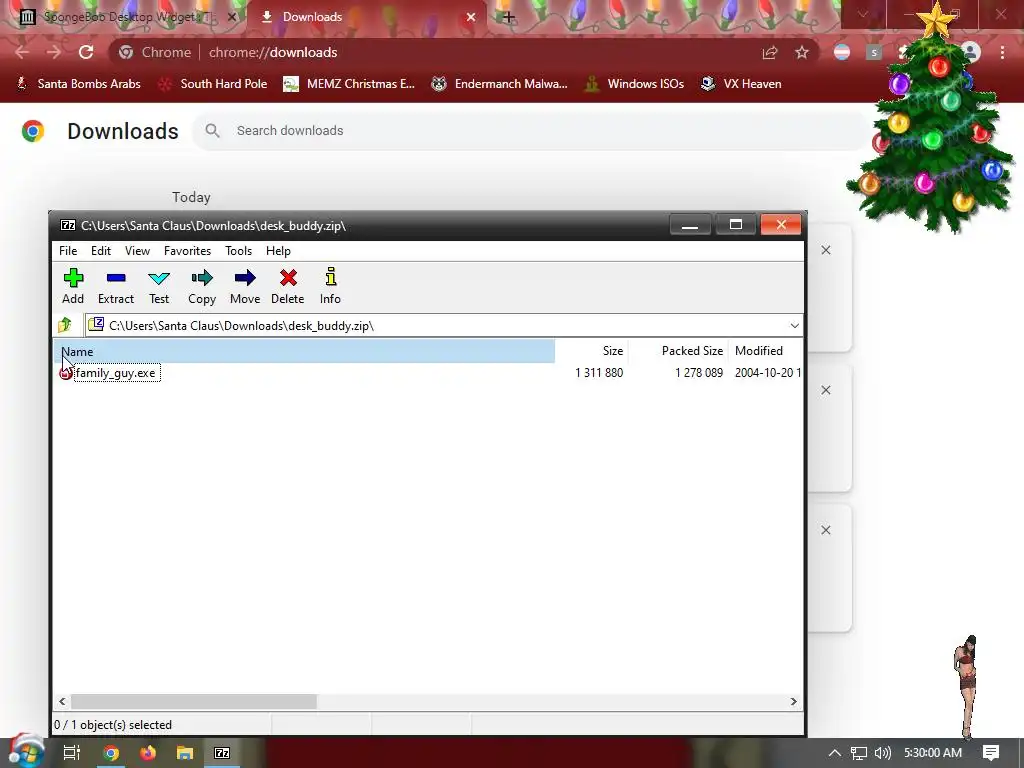
Task: Close the SpongeBob Desktop Widget tab
Action: 232,17
